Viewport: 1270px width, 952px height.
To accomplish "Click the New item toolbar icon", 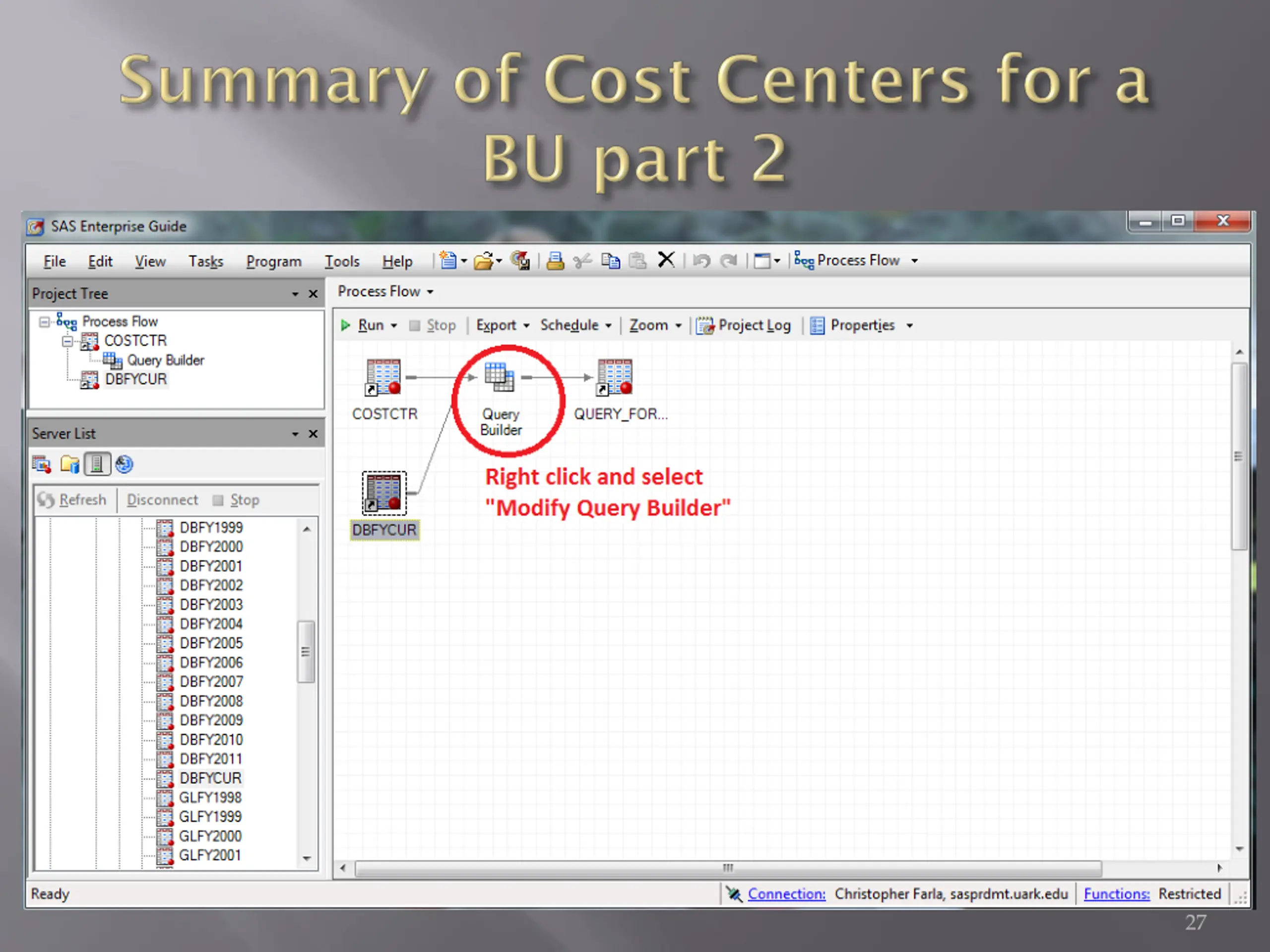I will click(x=448, y=260).
